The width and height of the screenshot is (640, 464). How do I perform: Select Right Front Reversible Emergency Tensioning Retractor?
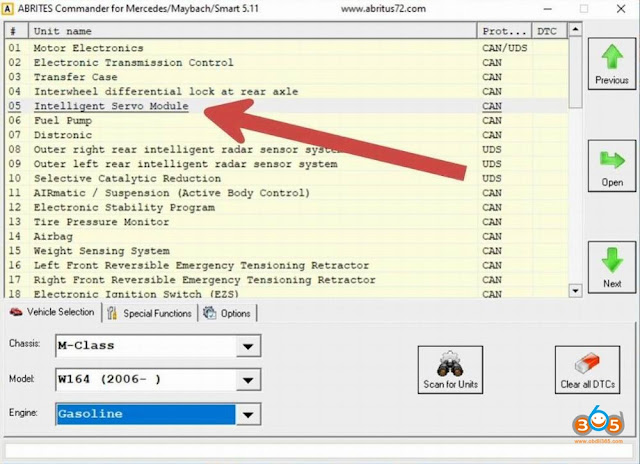pyautogui.click(x=286, y=280)
